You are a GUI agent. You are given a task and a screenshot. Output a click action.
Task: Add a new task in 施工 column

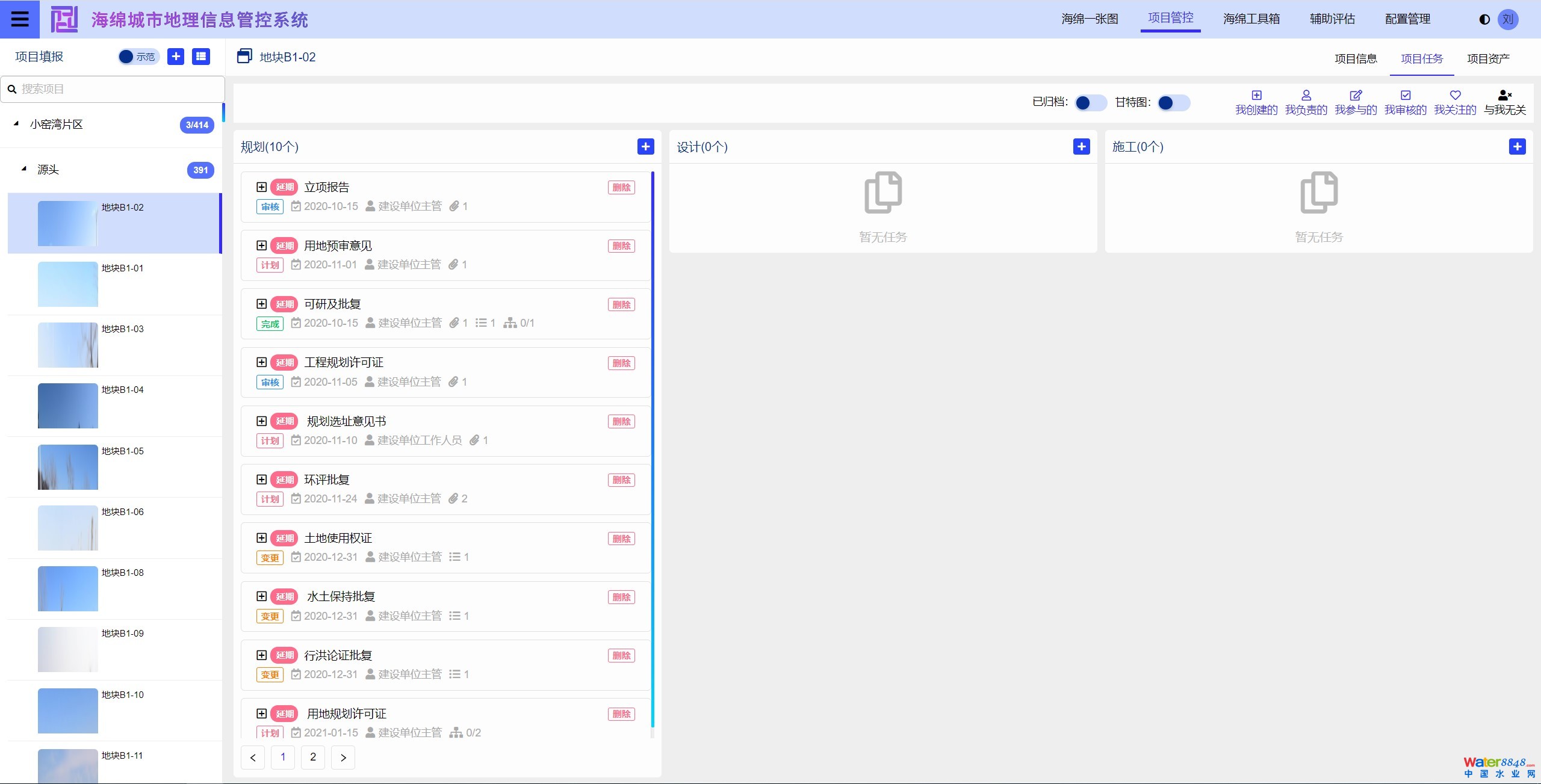click(x=1517, y=147)
